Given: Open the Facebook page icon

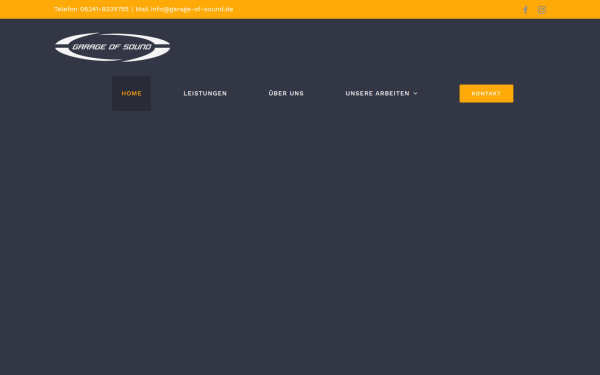Looking at the screenshot, I should click(x=525, y=10).
